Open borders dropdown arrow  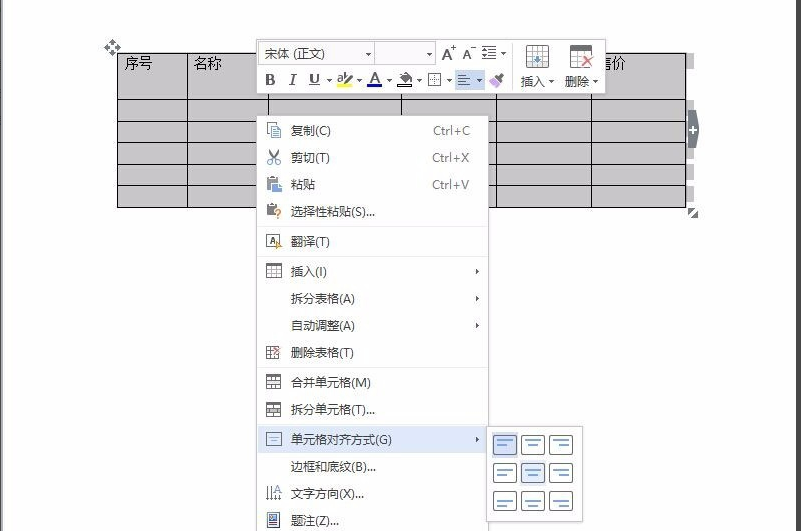449,80
